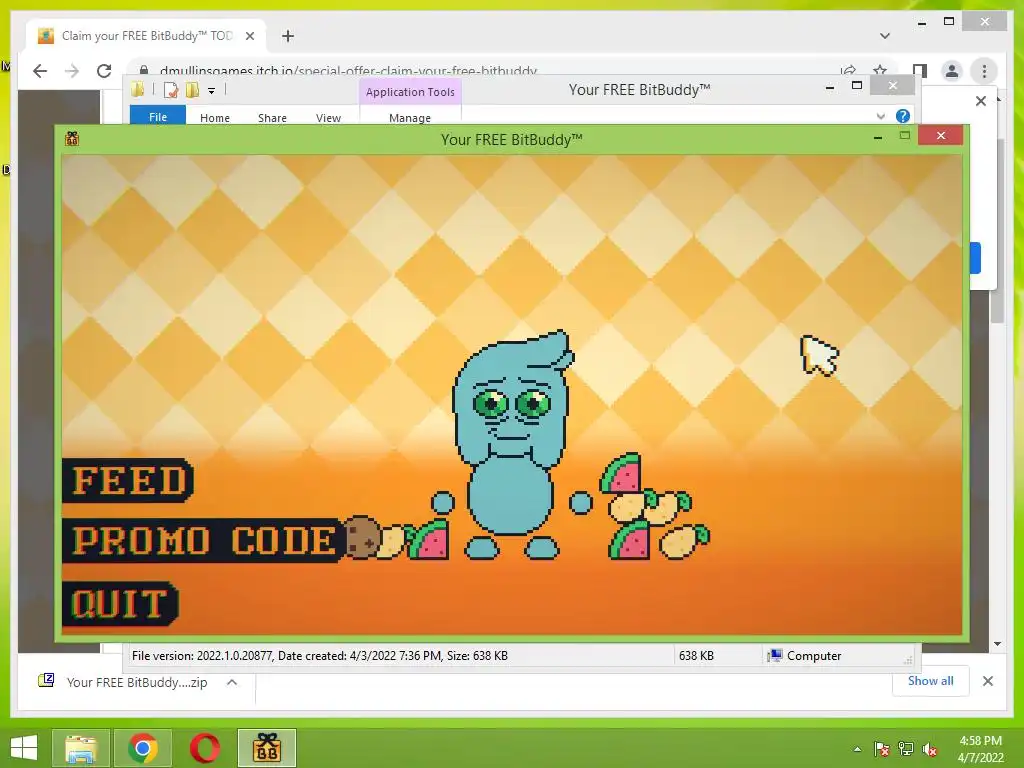
Task: Click the Chrome address bar URL
Action: point(348,71)
